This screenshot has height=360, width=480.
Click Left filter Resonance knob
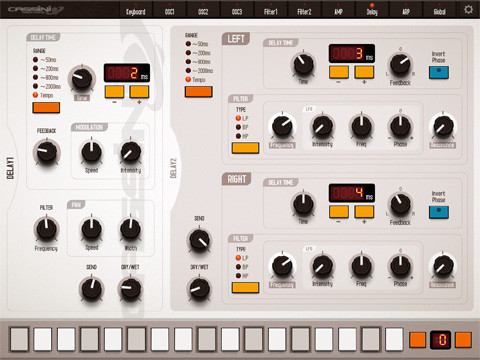(x=443, y=126)
